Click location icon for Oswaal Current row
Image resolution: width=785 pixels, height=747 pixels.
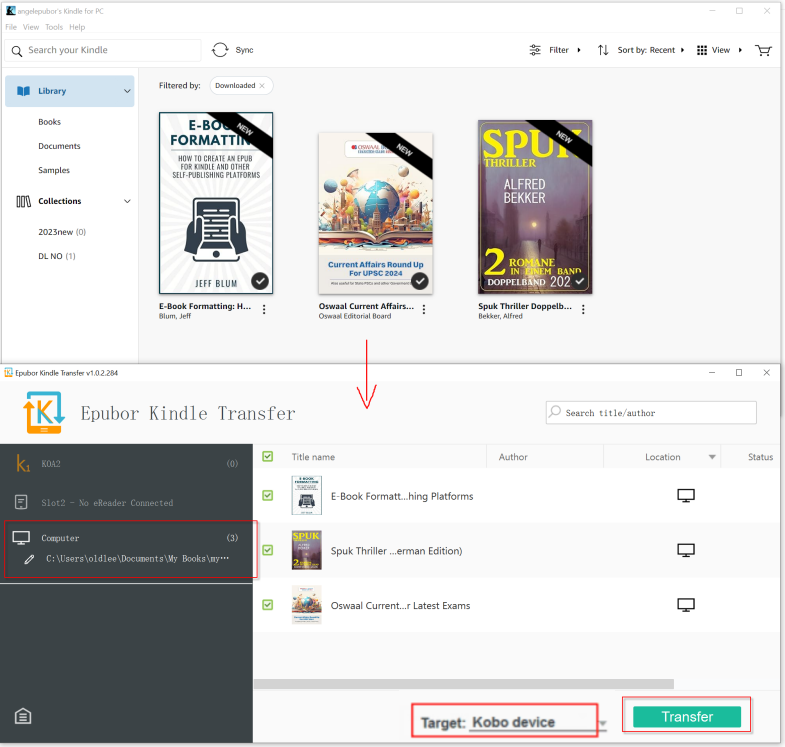click(x=686, y=605)
